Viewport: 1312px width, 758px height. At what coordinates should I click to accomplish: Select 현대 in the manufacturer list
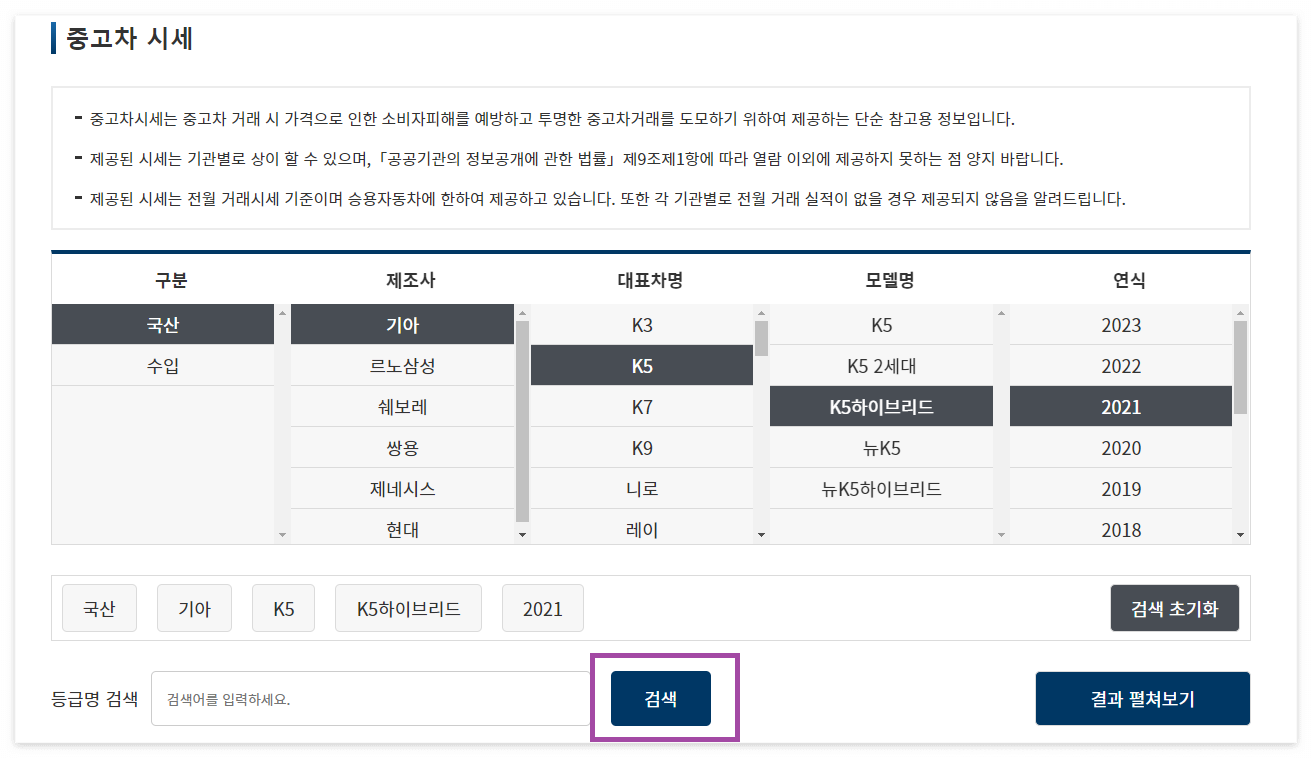point(402,529)
